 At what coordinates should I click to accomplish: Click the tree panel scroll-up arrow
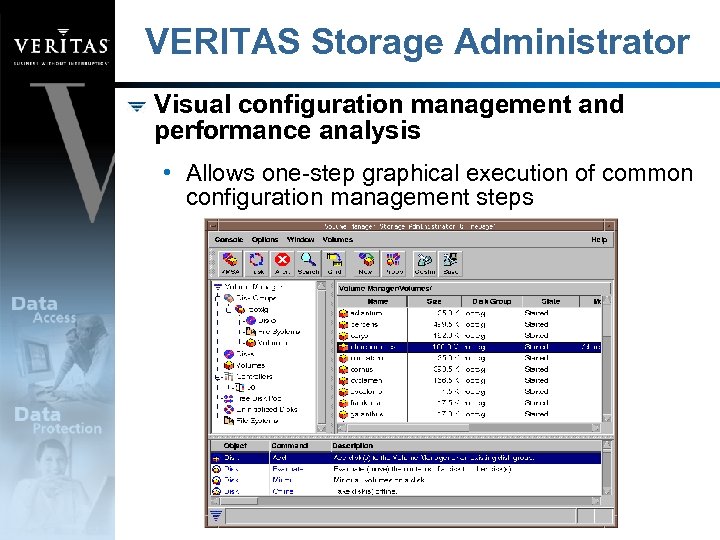[321, 286]
